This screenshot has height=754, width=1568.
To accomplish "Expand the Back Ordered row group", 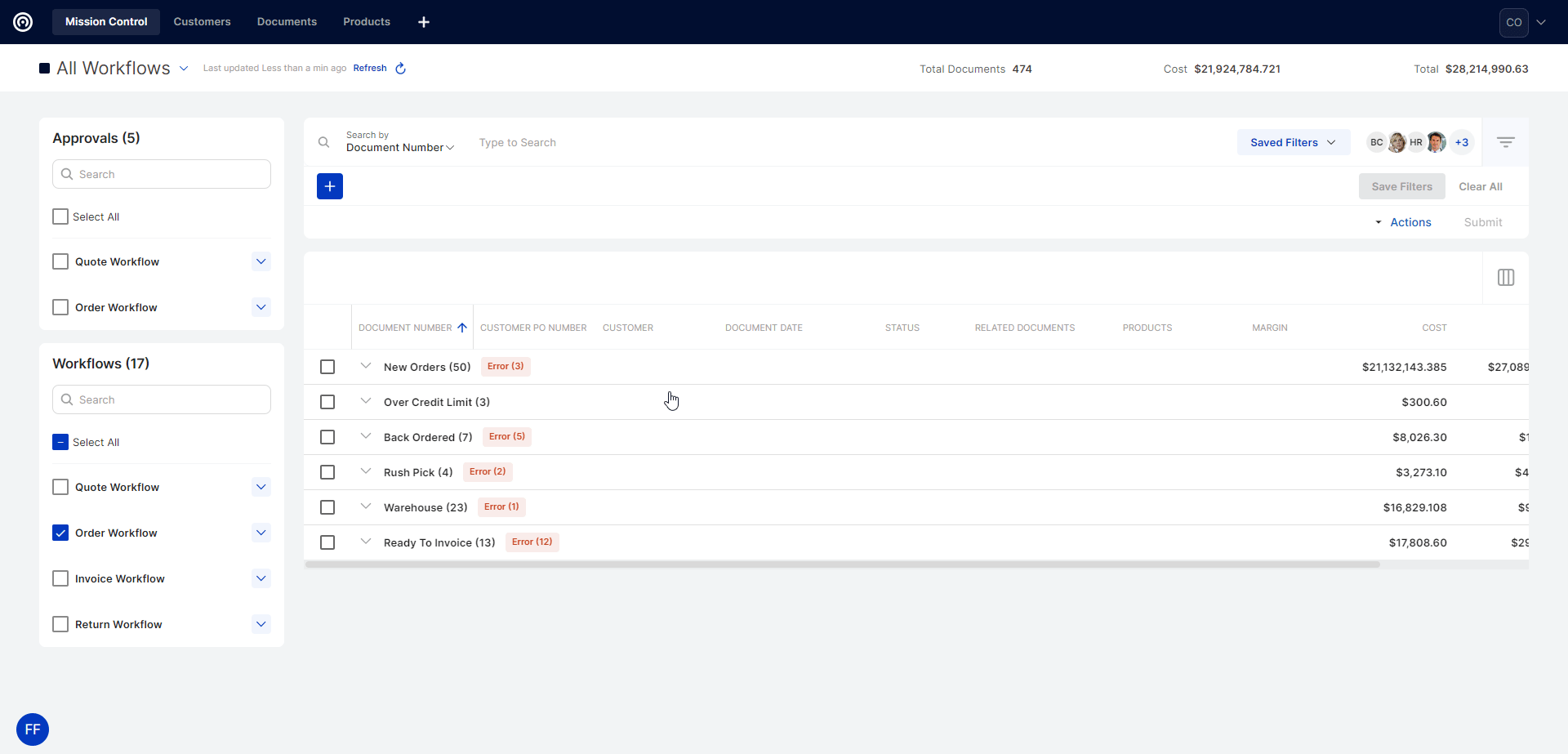I will [366, 436].
